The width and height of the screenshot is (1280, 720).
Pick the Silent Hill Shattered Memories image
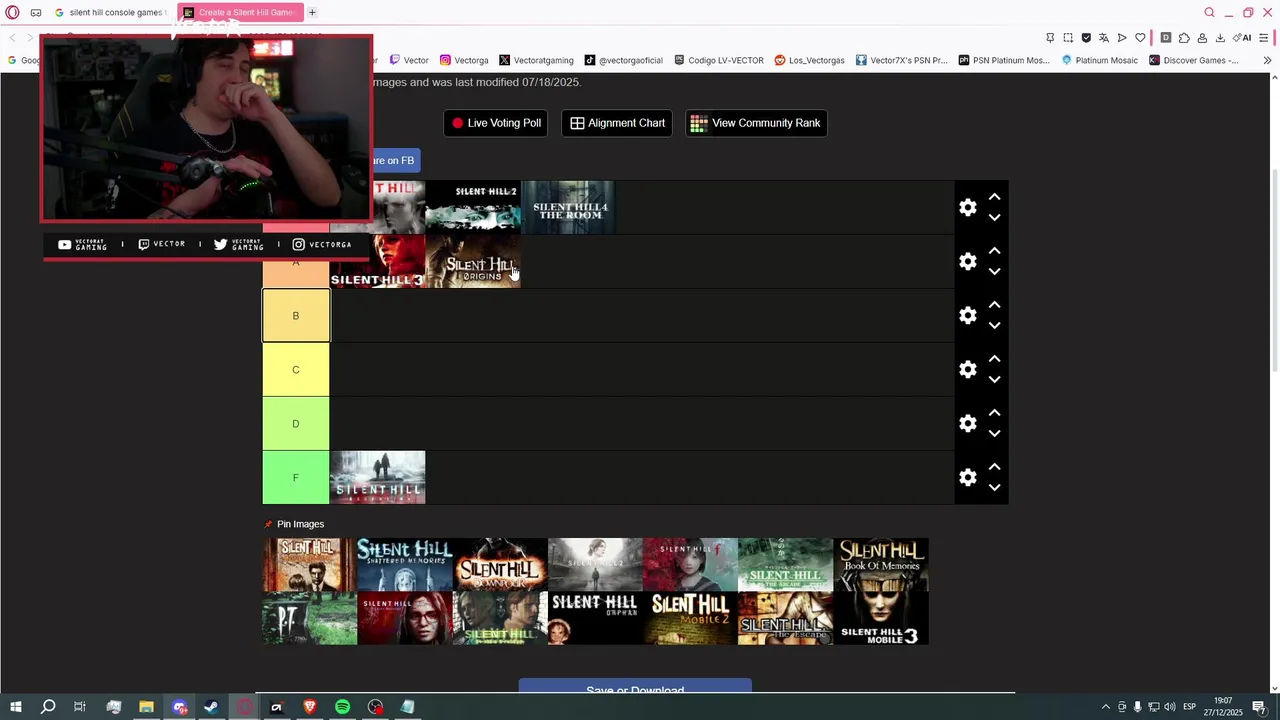pyautogui.click(x=405, y=565)
